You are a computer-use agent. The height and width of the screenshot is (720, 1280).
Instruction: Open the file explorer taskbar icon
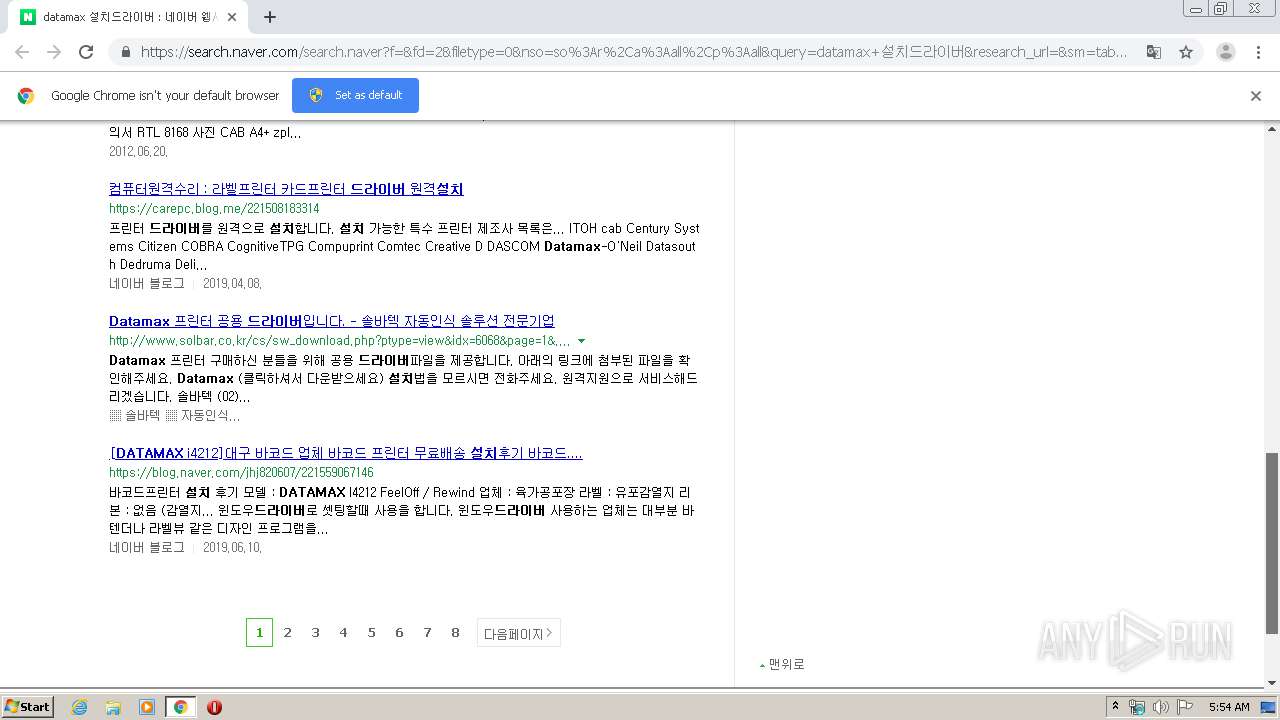point(113,707)
